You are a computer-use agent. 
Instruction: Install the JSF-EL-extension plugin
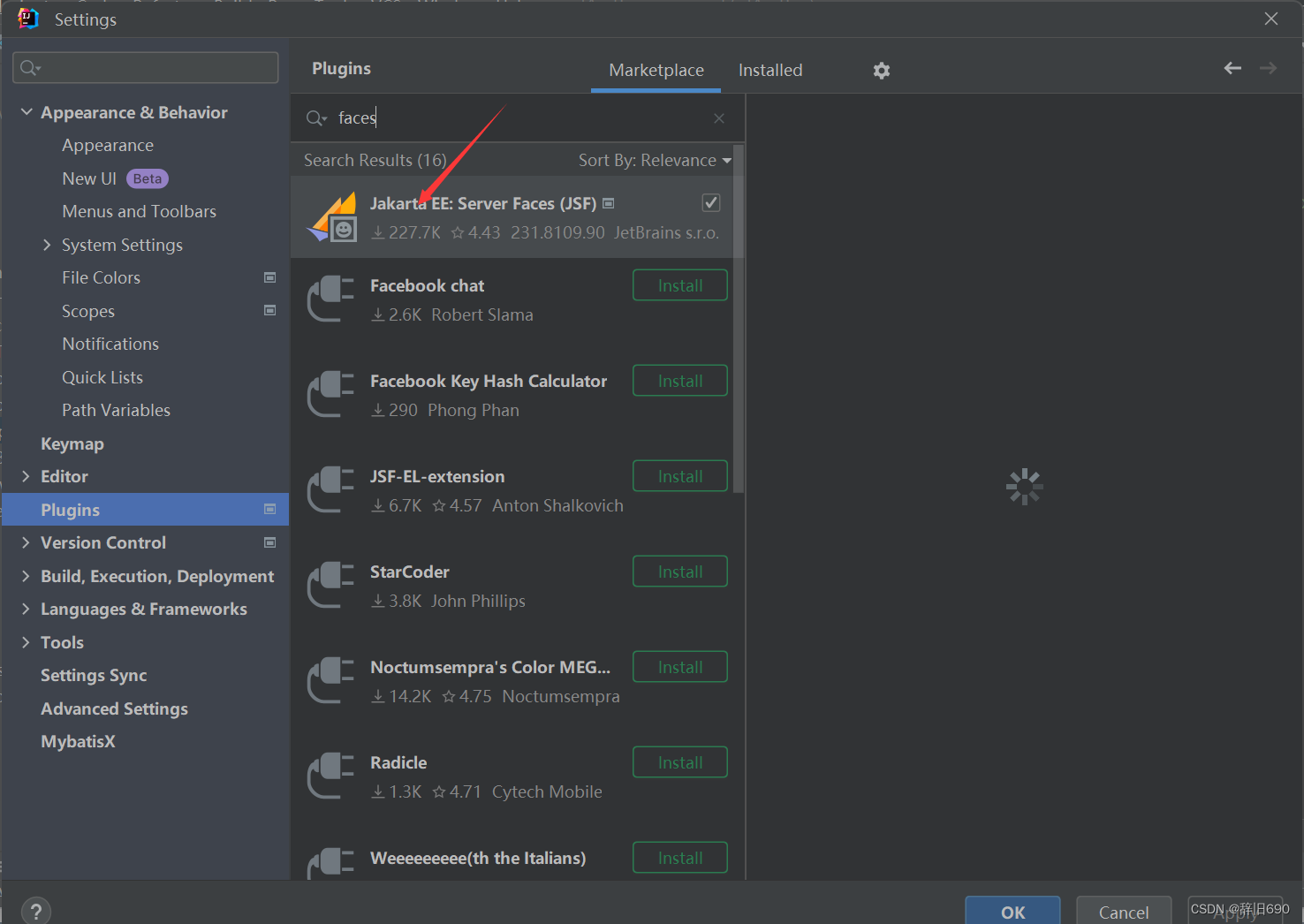679,475
